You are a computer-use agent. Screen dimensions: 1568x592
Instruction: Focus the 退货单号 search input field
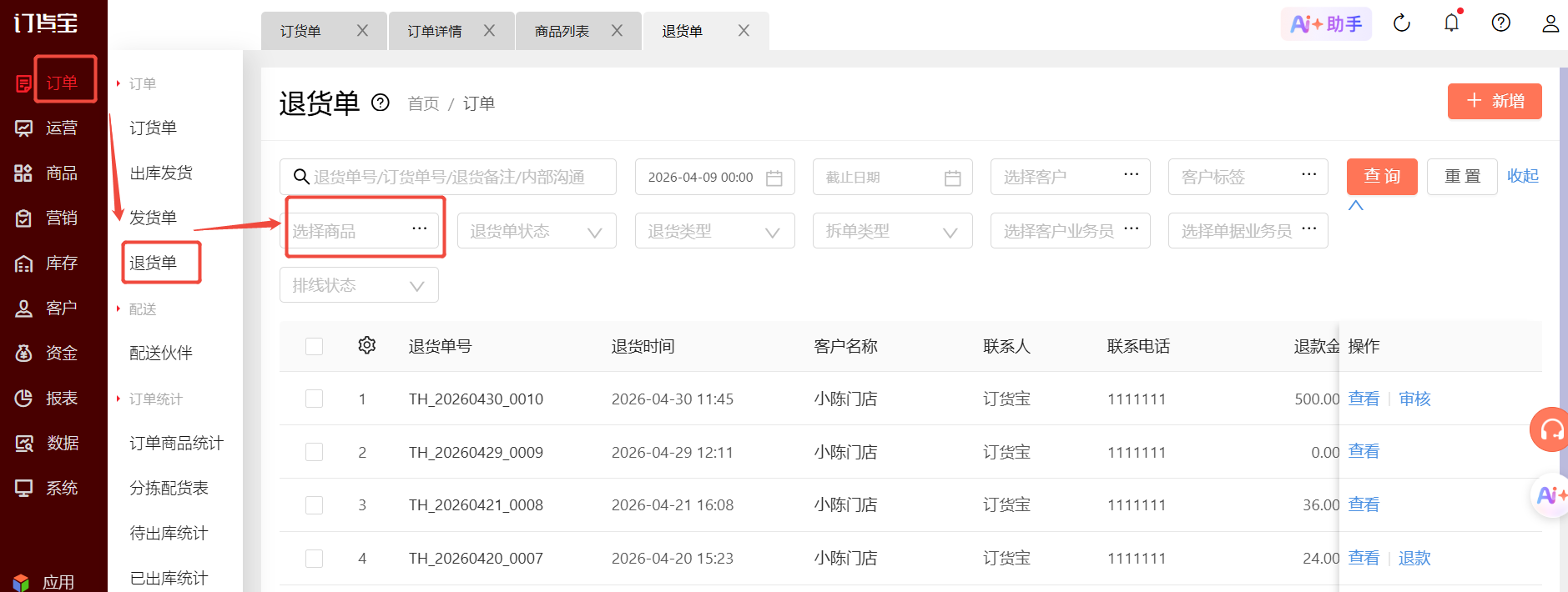448,177
